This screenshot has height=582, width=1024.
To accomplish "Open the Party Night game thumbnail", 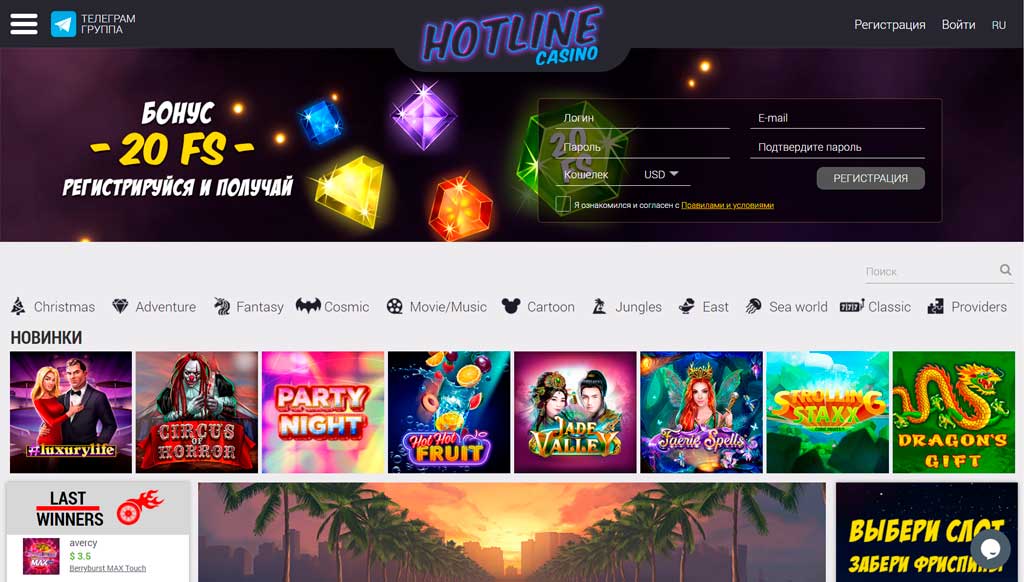I will tap(323, 412).
